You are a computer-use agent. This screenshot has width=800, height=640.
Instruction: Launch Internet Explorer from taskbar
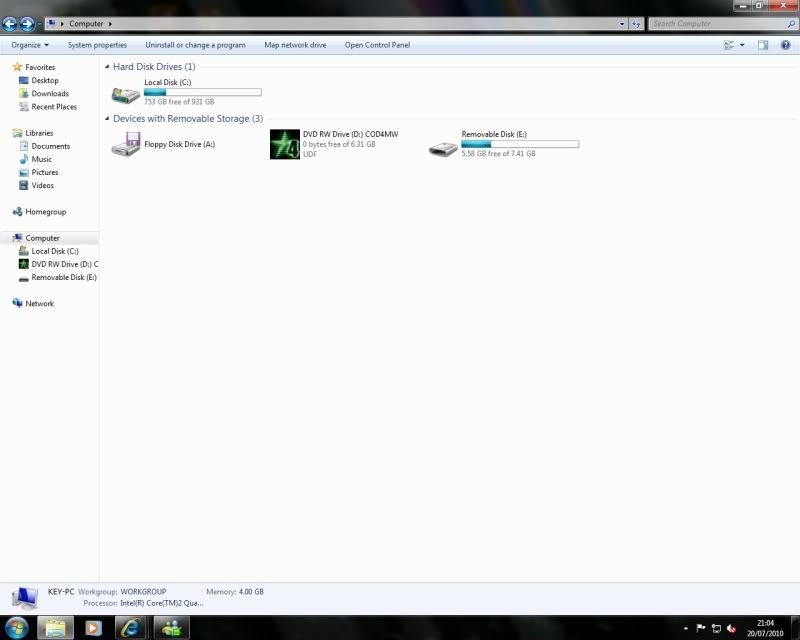click(131, 628)
